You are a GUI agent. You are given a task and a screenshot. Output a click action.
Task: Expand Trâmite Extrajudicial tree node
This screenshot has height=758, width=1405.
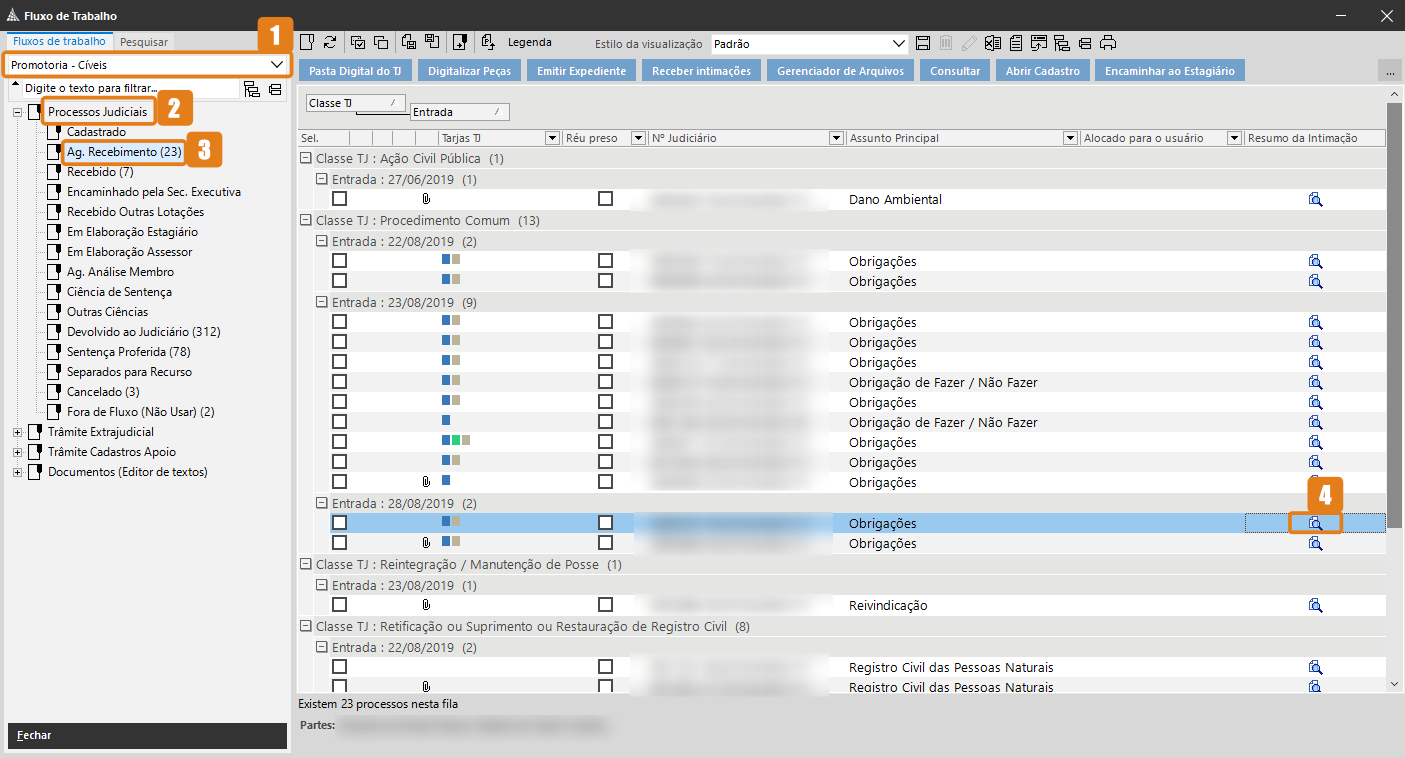tap(17, 432)
